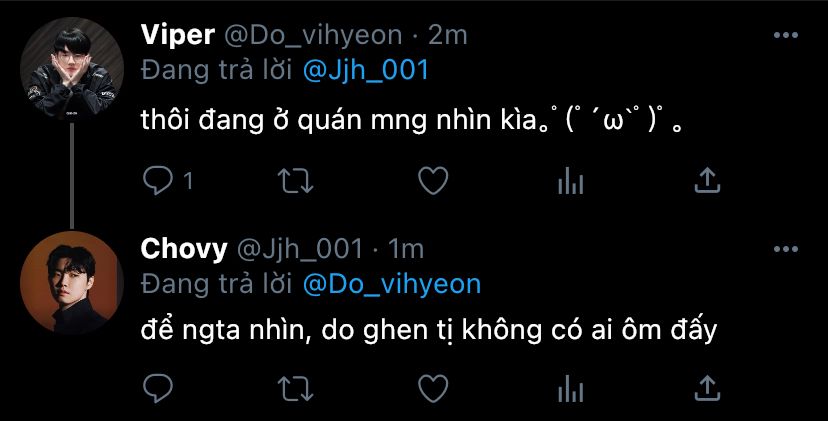Open the Chovy display name
Screen dimensions: 828x421
click(184, 249)
